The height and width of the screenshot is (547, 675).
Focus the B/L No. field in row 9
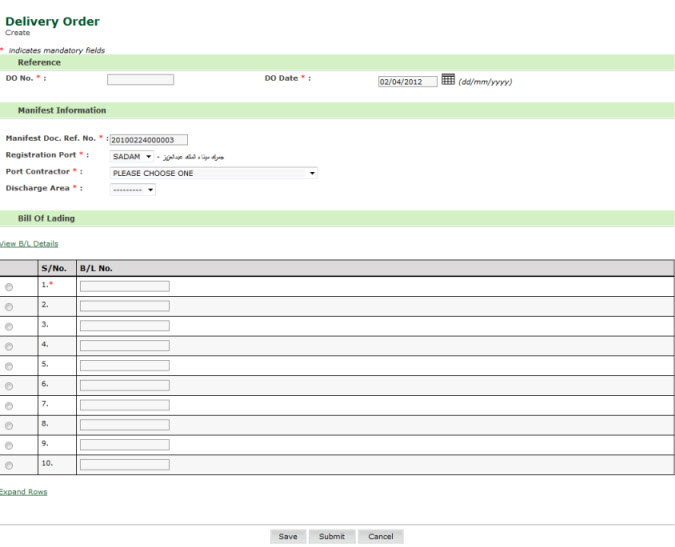tap(125, 445)
